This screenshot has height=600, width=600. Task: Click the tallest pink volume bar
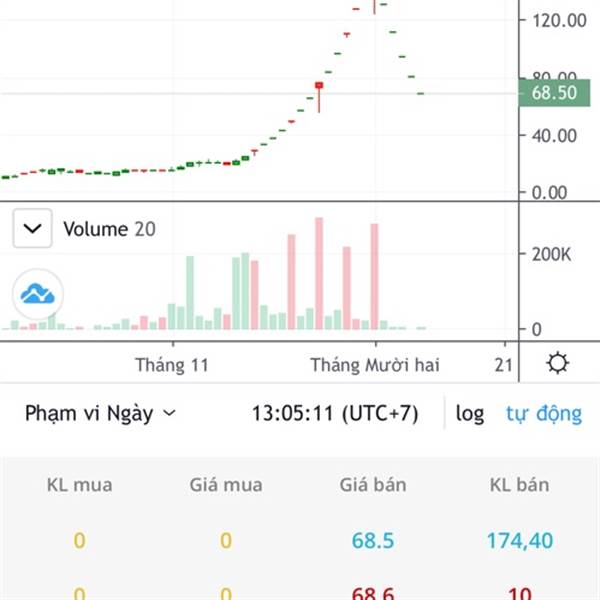click(319, 273)
